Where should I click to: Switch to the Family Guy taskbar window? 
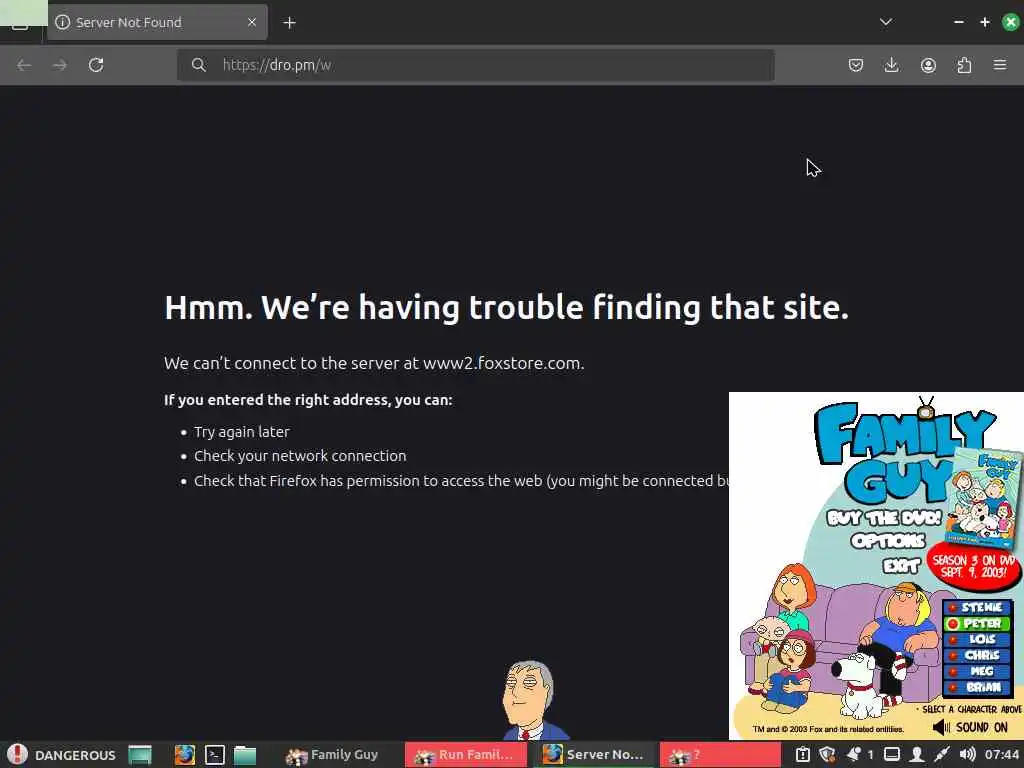(x=333, y=755)
